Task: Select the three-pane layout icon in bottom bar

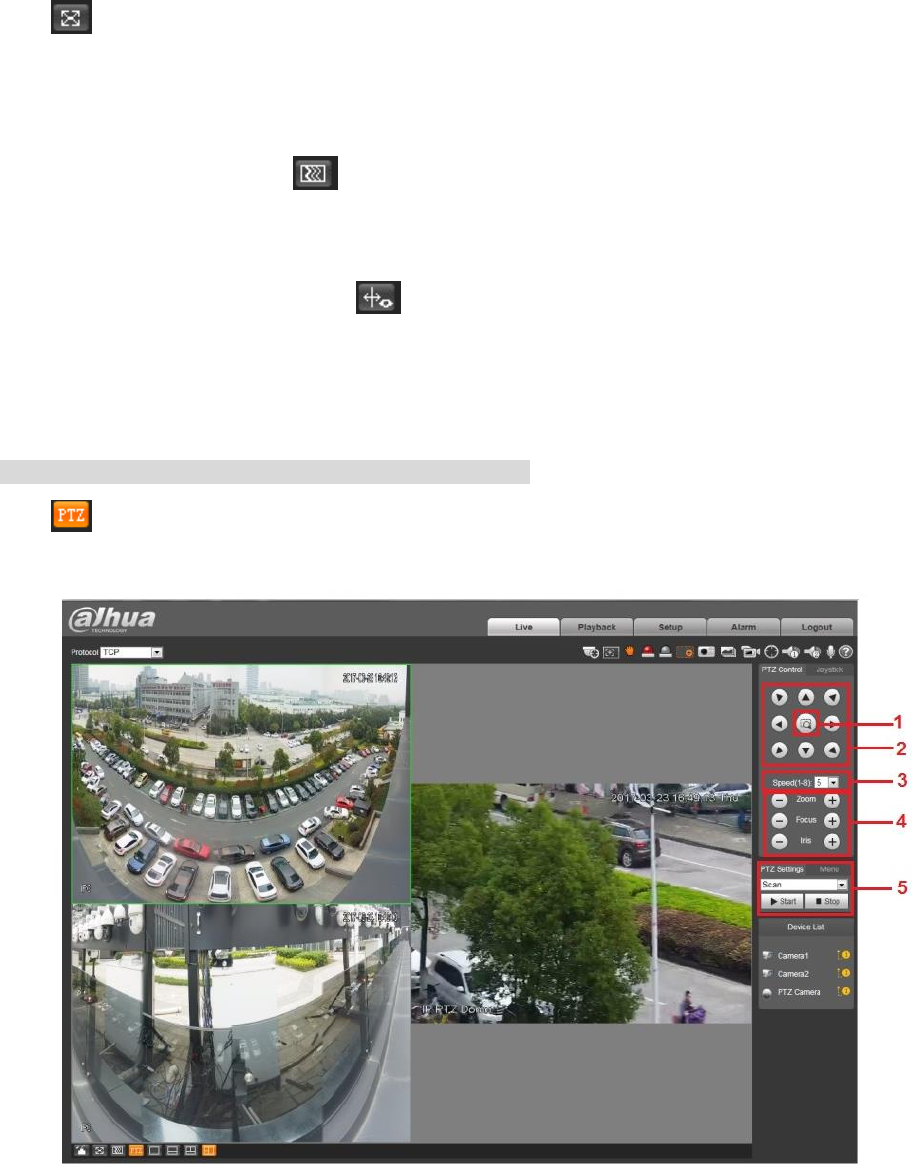Action: [x=191, y=1151]
